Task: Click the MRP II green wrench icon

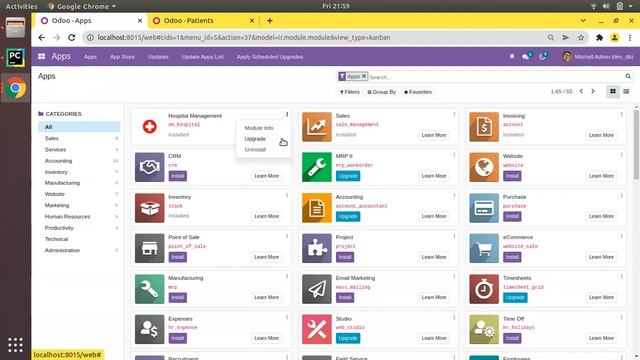Action: tap(317, 167)
